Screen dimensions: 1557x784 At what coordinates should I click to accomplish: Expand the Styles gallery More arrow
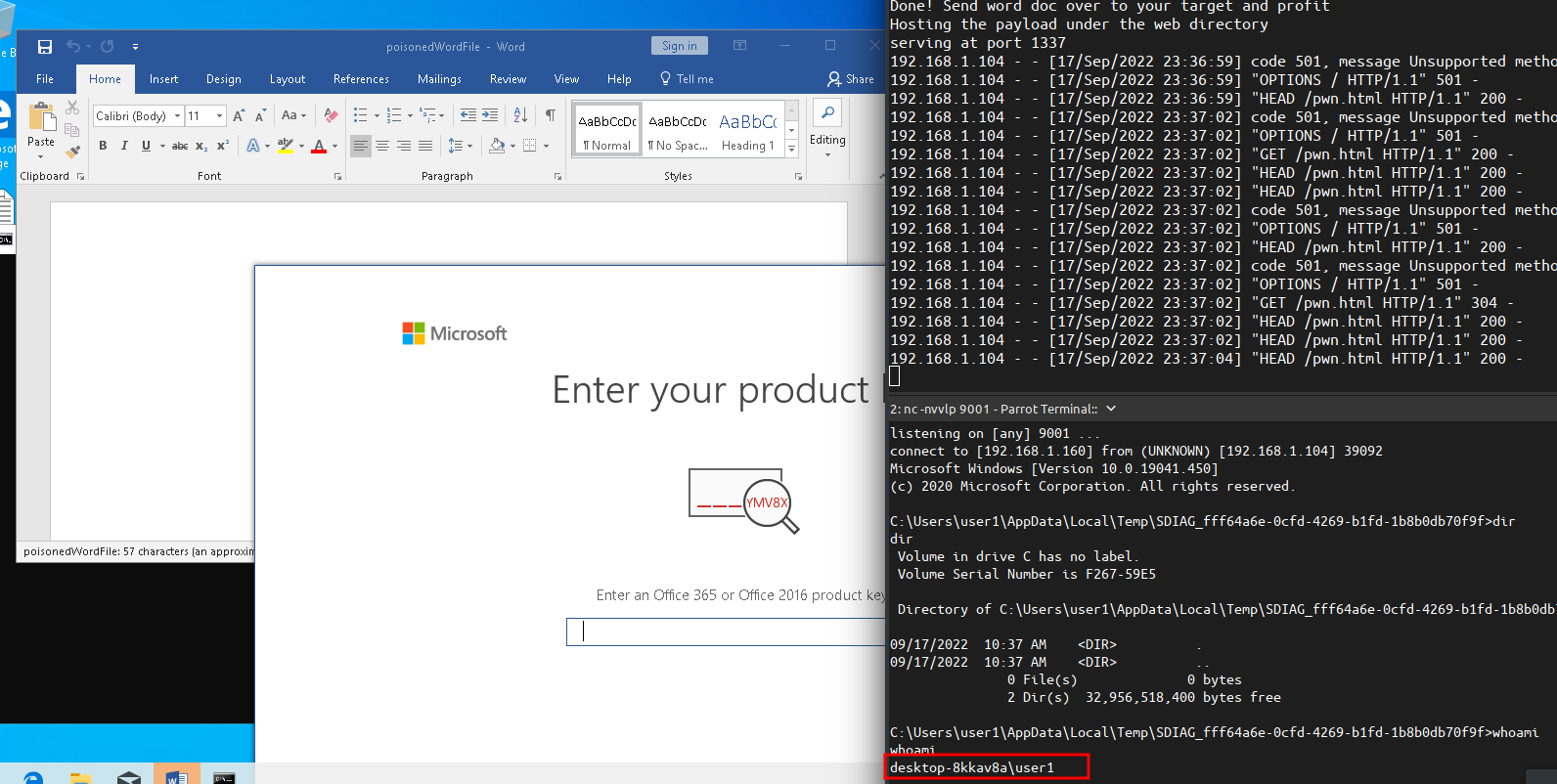(x=792, y=148)
